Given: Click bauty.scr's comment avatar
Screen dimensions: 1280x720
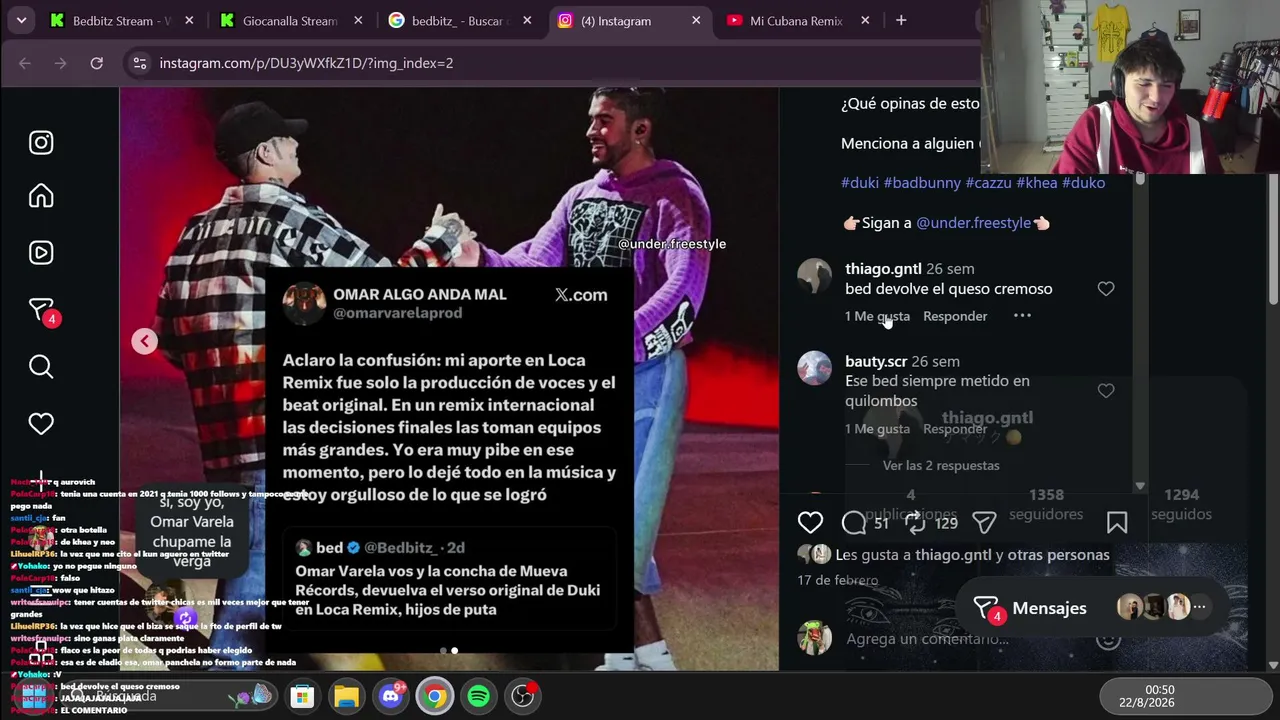Looking at the screenshot, I should pos(814,368).
